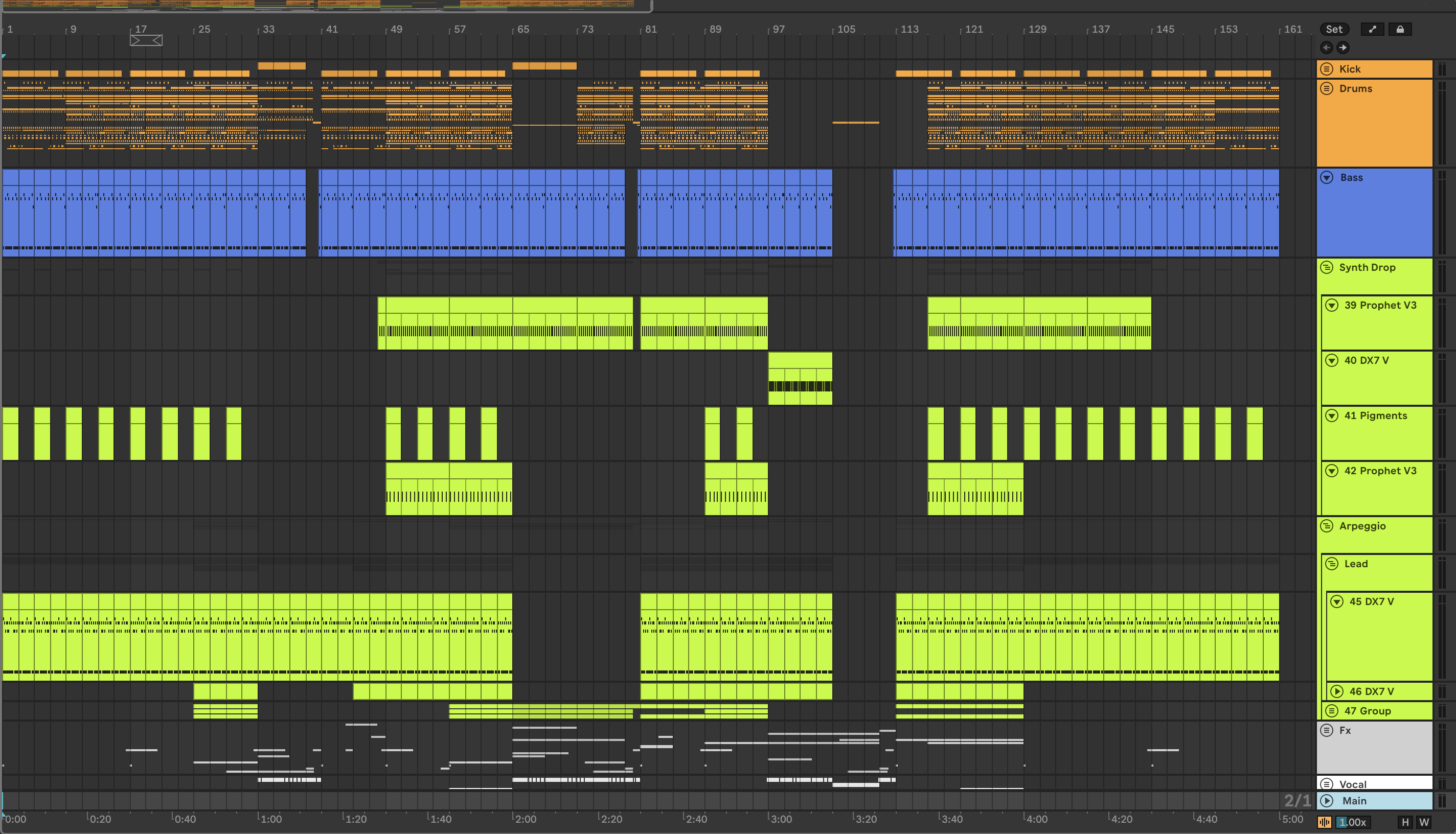
Task: Toggle Automation Mode icon next to Set
Action: point(1372,29)
